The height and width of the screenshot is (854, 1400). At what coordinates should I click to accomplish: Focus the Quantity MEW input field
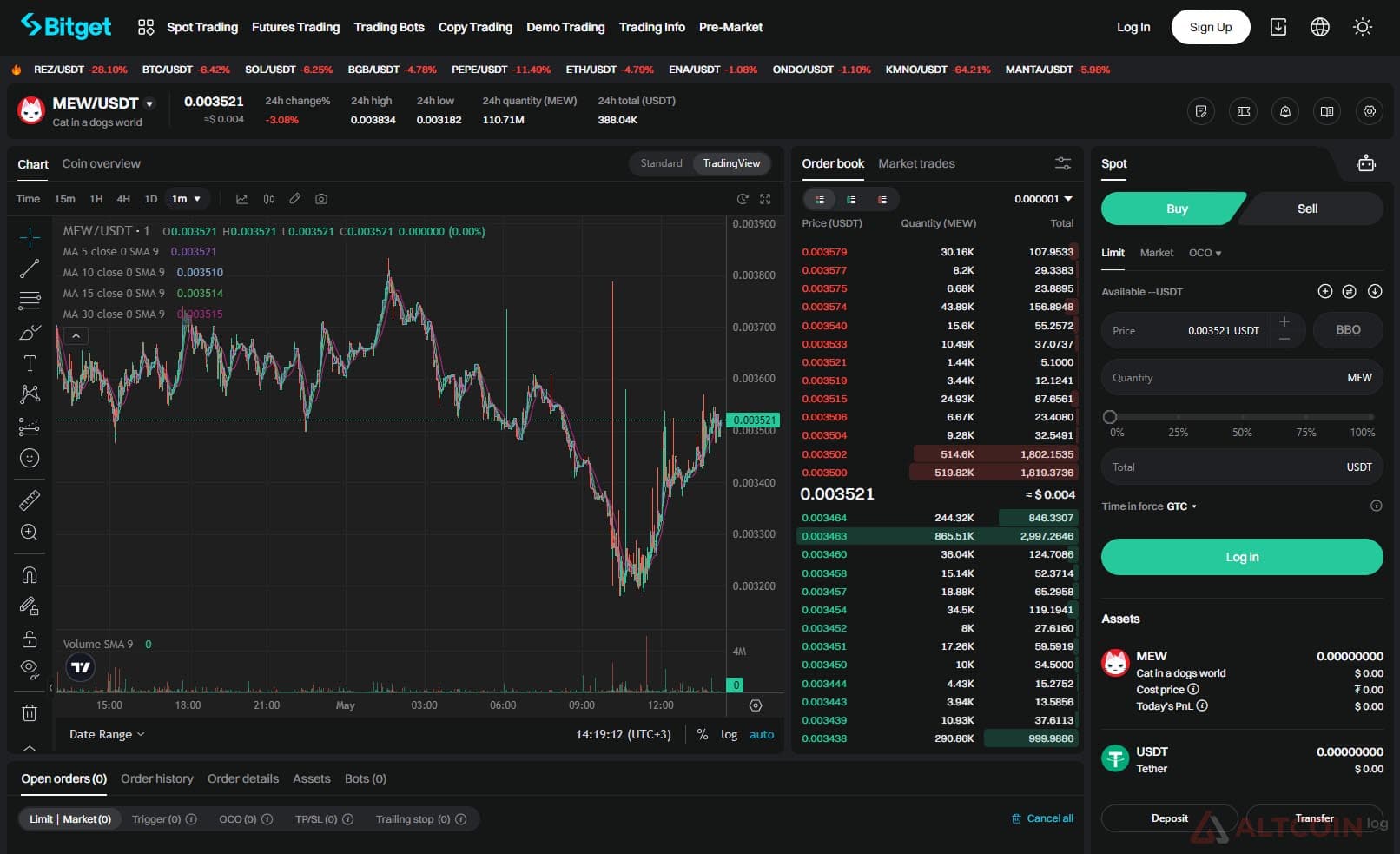point(1242,378)
